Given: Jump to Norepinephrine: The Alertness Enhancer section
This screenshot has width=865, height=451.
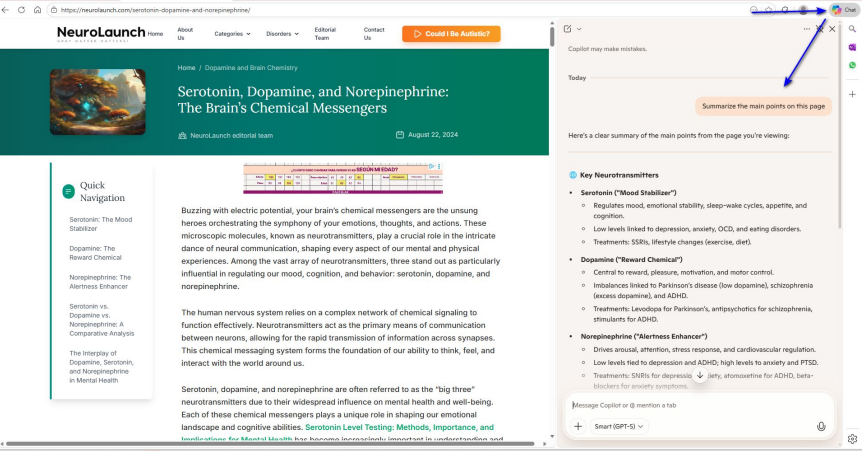Looking at the screenshot, I should pos(100,282).
